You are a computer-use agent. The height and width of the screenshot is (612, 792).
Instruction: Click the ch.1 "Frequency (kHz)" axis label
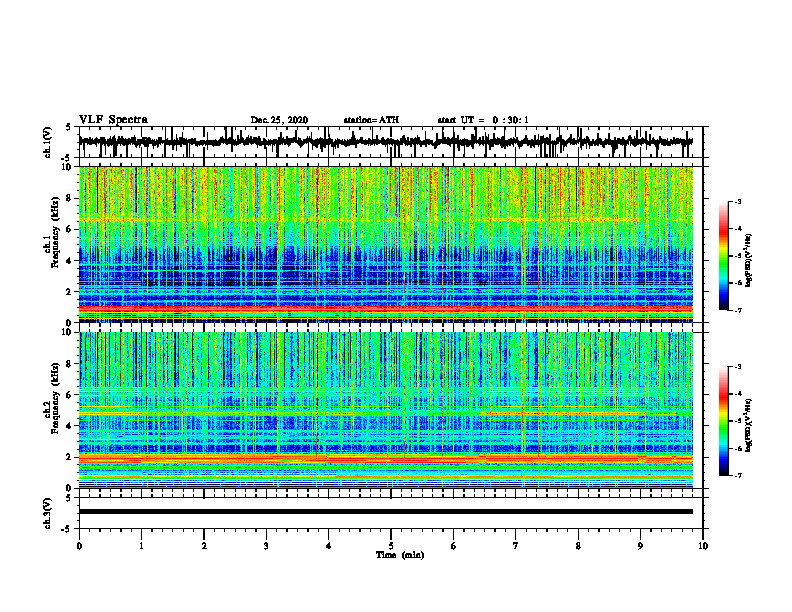pos(55,232)
